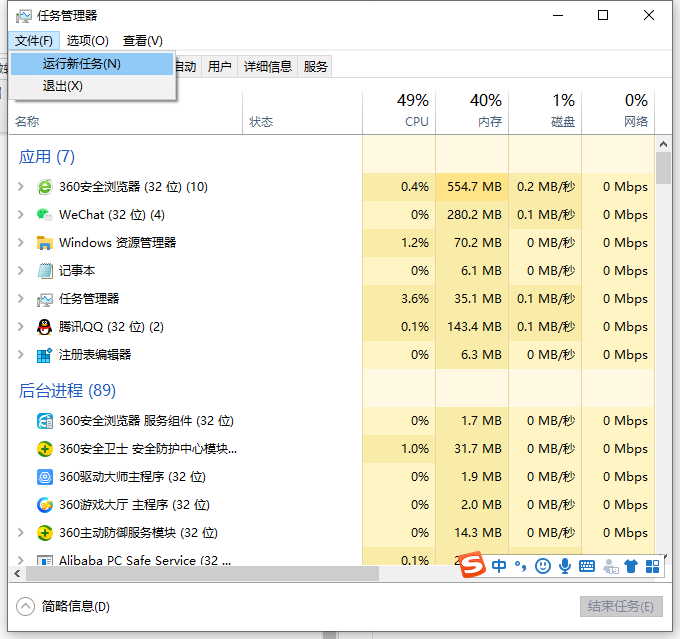Choose 运行新任务 from the File menu
680x639 pixels.
[82, 64]
